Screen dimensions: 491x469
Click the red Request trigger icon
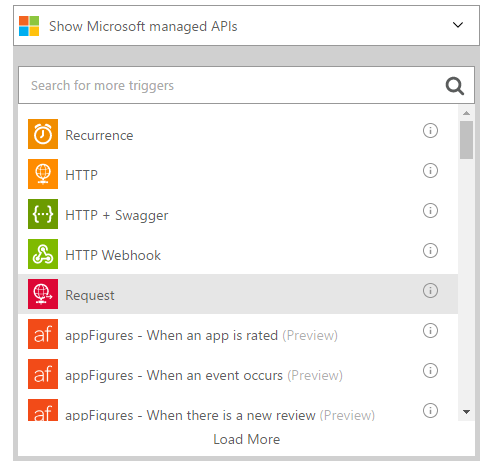coord(43,294)
